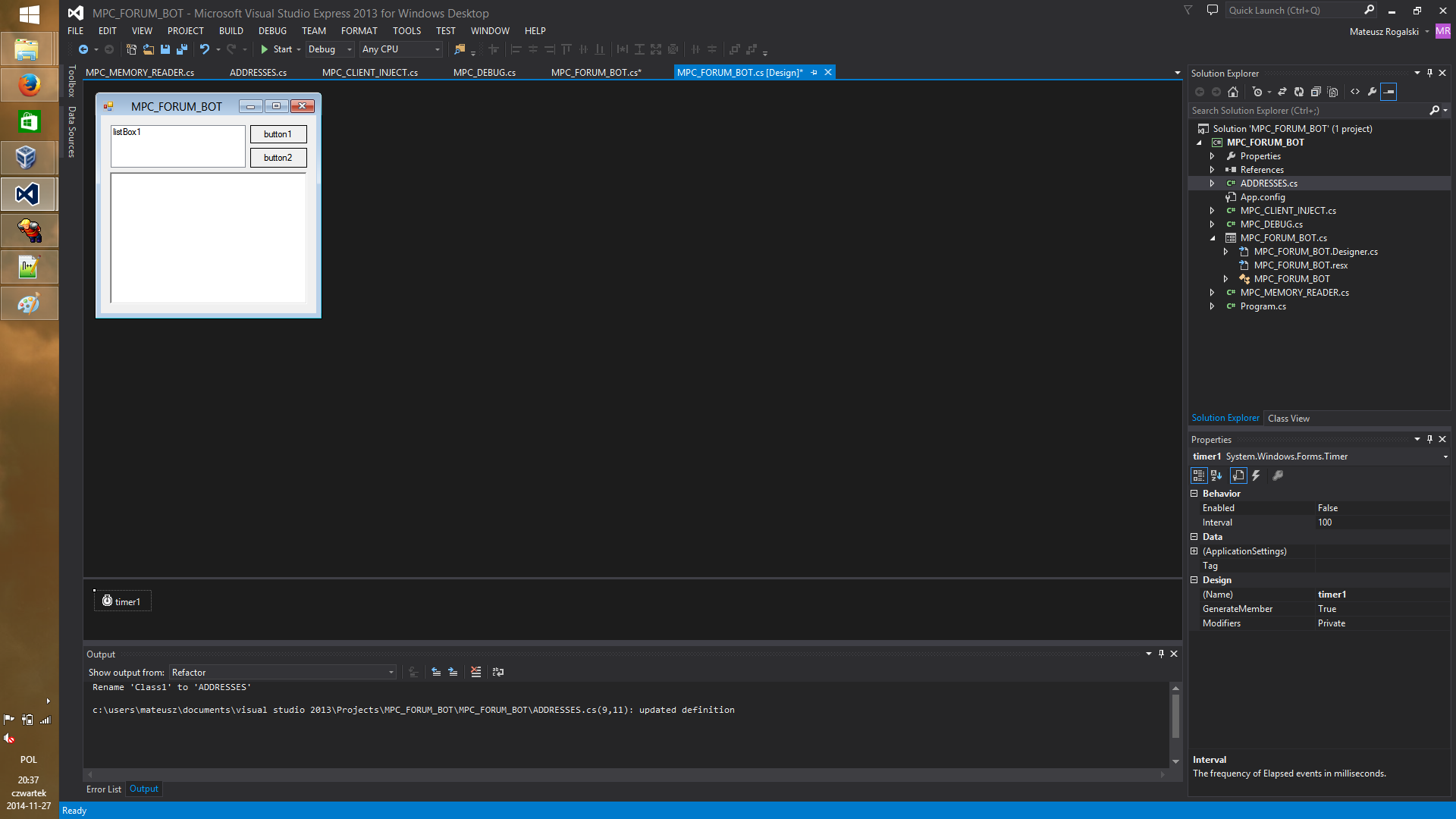Viewport: 1456px width, 819px height.
Task: Show Events with the lightning bolt icon
Action: [1256, 475]
